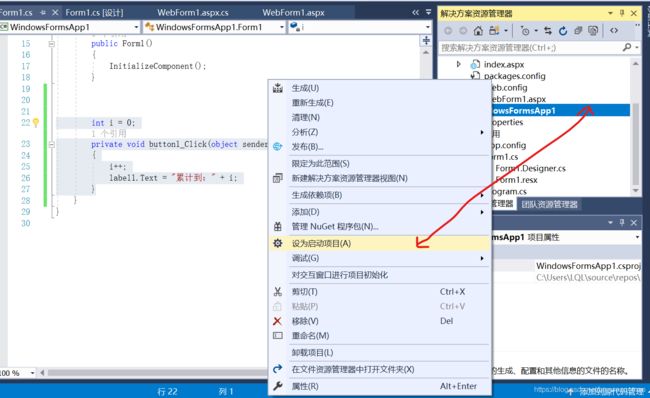Close the Form1.cs editor tab
Viewport: 650px width, 398px height.
tap(55, 12)
